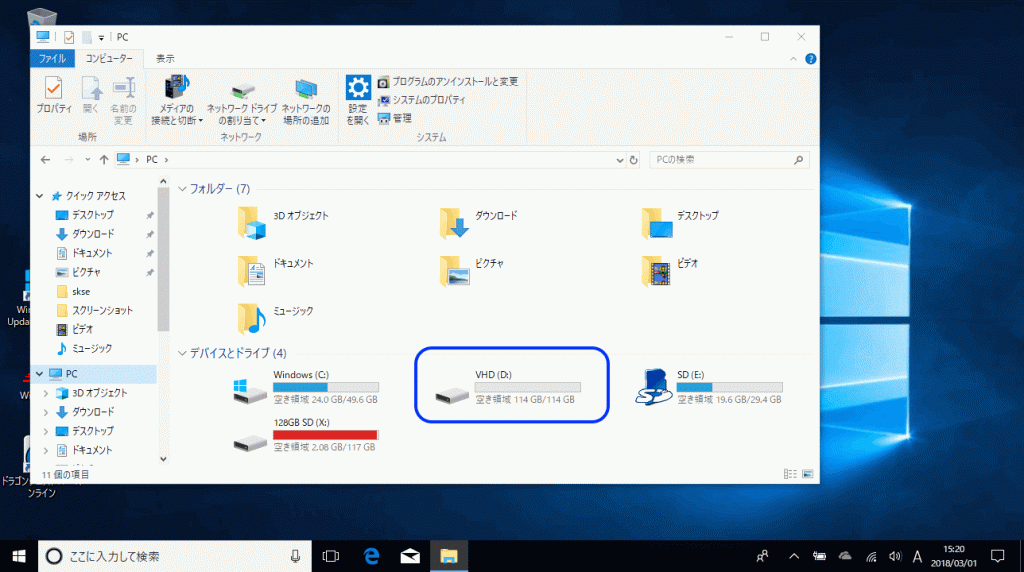This screenshot has width=1024, height=572.
Task: Collapse the PC node in tree
Action: (x=40, y=374)
